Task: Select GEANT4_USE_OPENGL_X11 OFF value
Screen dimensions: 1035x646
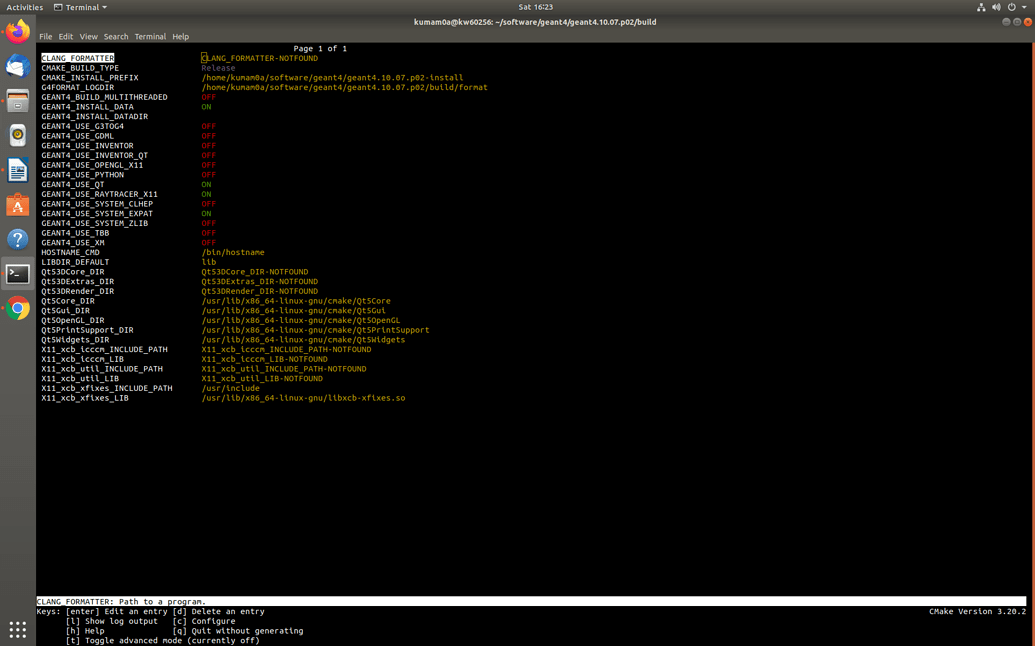Action: tap(208, 165)
